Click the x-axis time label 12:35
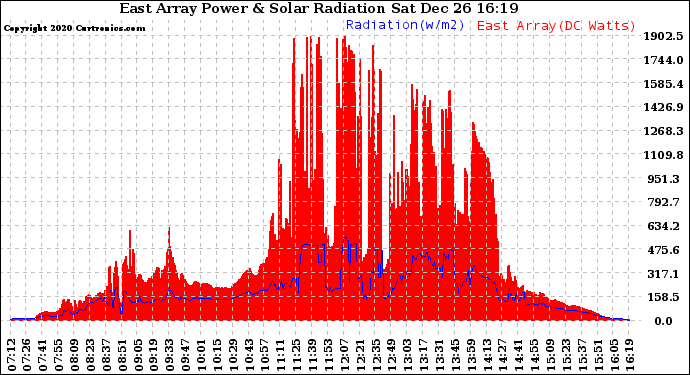Viewport: 690px width, 375px height. 376,355
